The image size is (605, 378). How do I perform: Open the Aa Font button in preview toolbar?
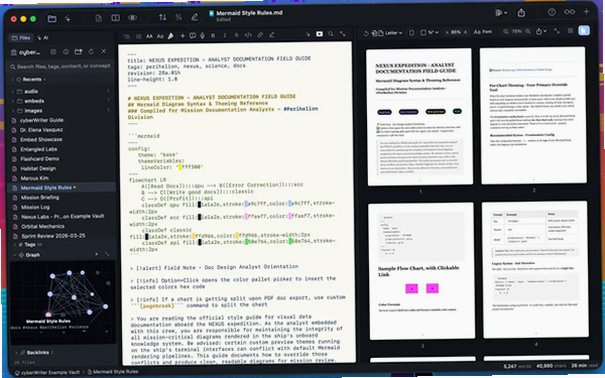483,32
